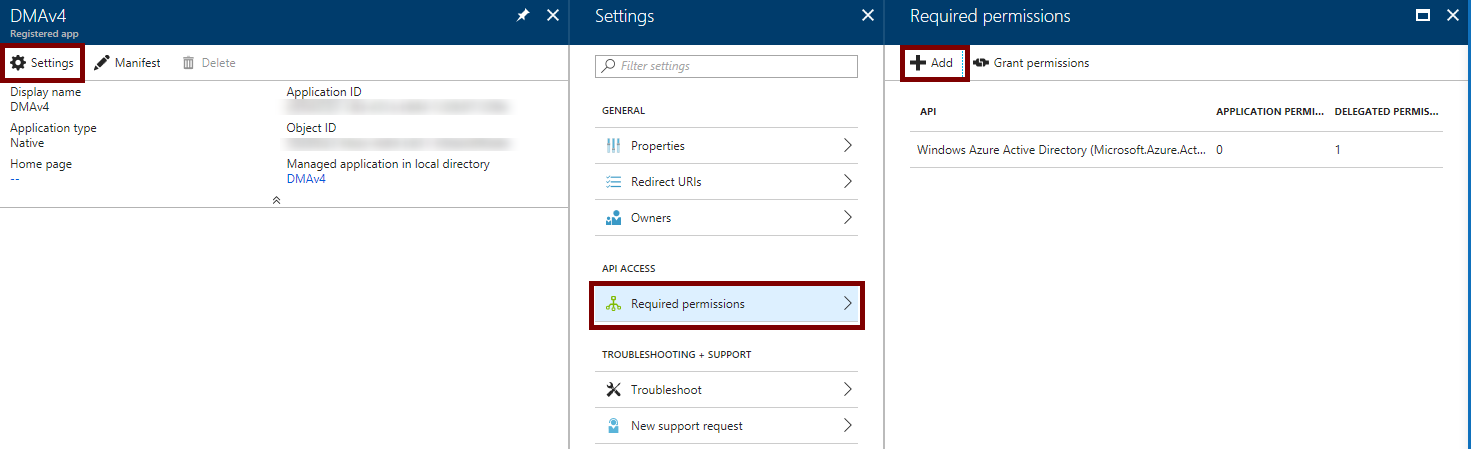Image resolution: width=1471 pixels, height=449 pixels.
Task: Expand the Properties row chevron
Action: (x=847, y=146)
